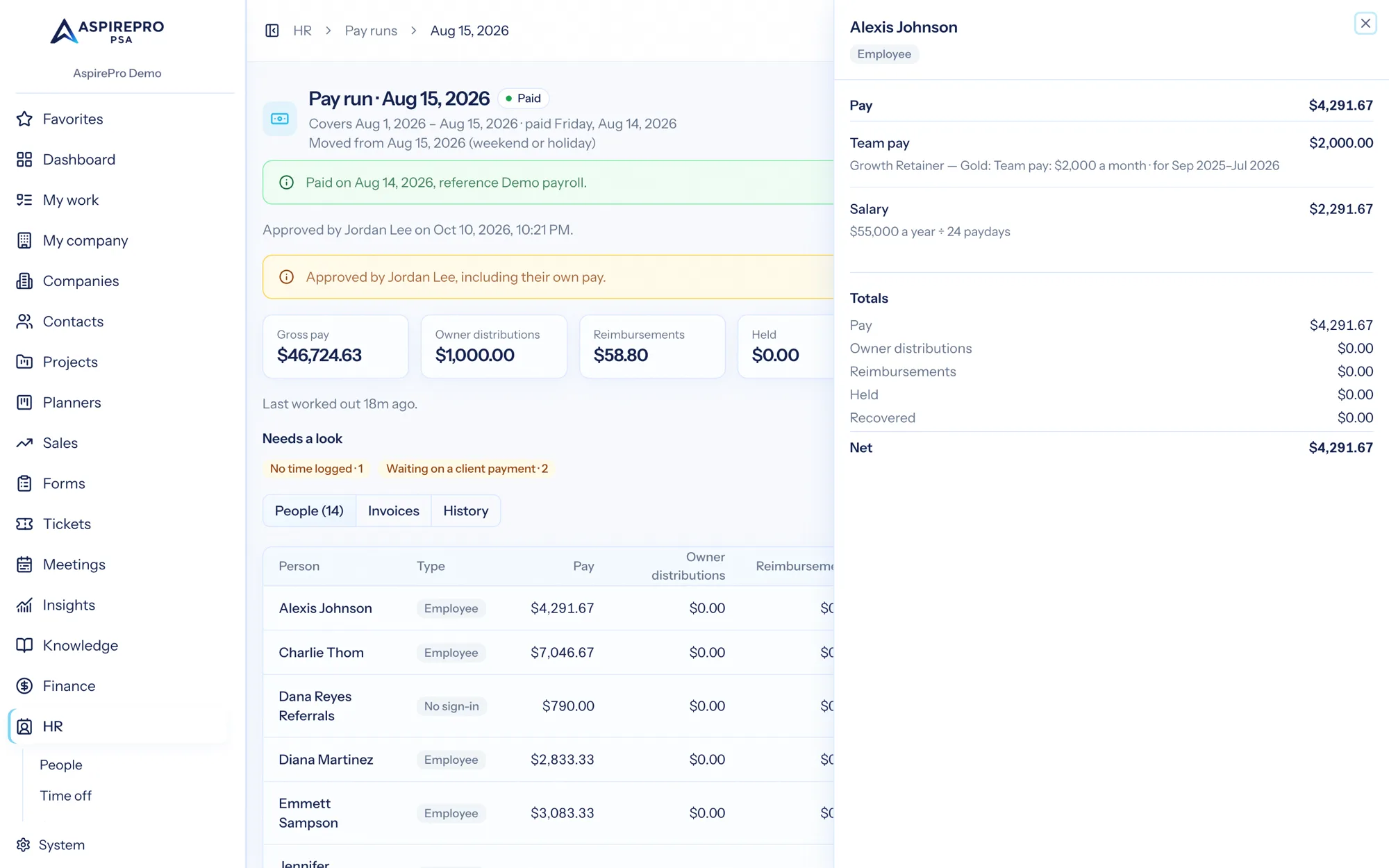Click the Favorites star icon

coord(24,119)
